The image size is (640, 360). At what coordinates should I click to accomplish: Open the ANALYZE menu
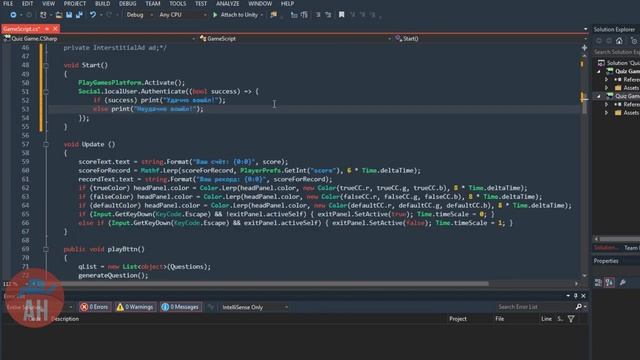tap(228, 4)
